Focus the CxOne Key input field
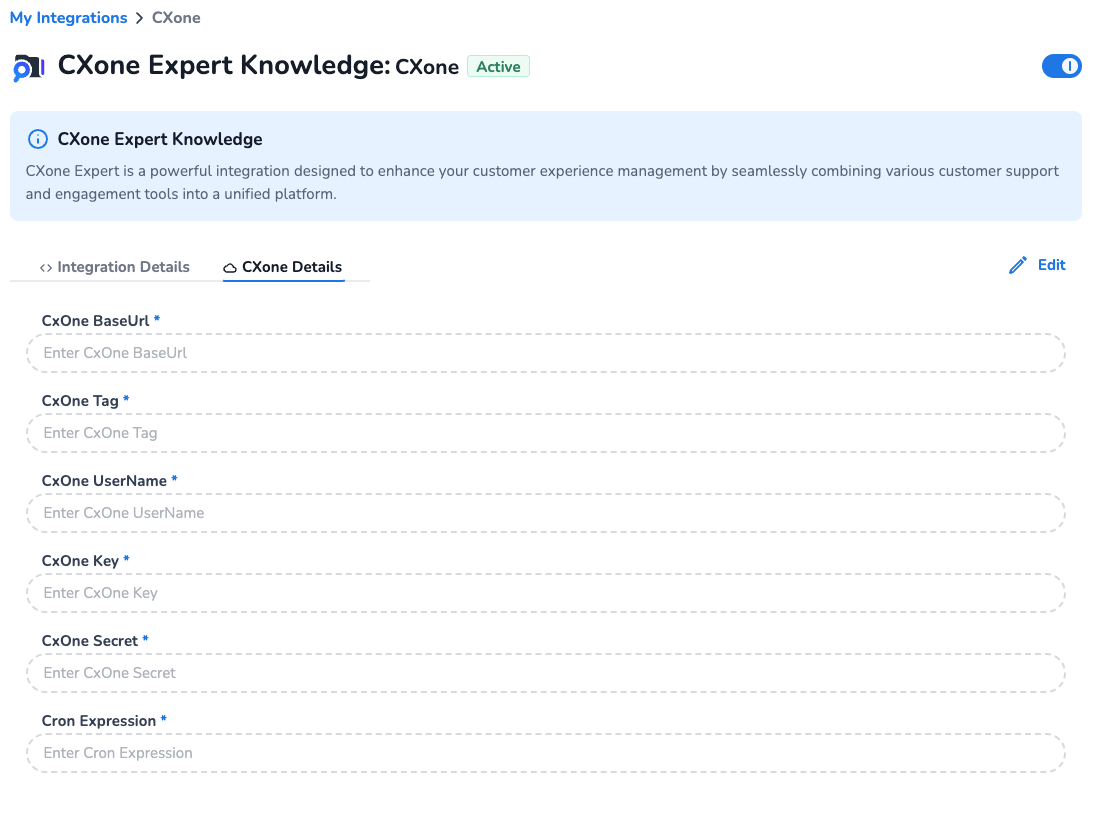 546,593
